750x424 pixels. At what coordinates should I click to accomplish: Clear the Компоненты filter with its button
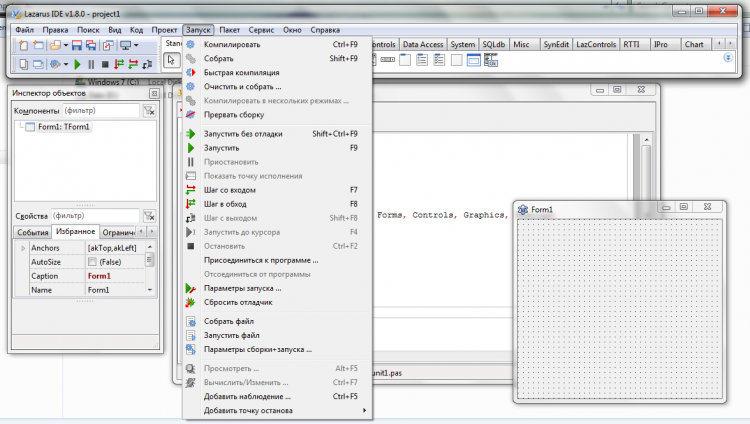point(149,111)
